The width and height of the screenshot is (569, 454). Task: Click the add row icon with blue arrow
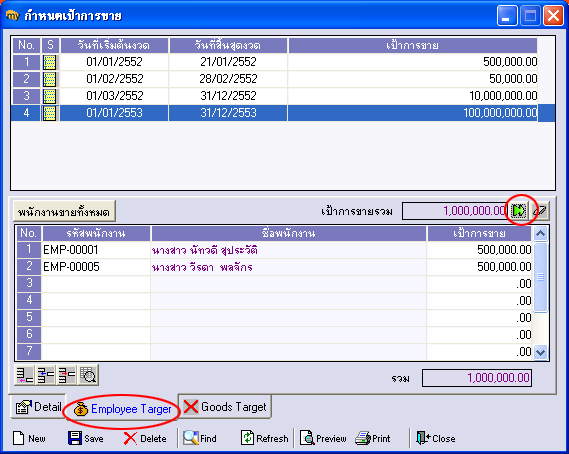coord(45,375)
